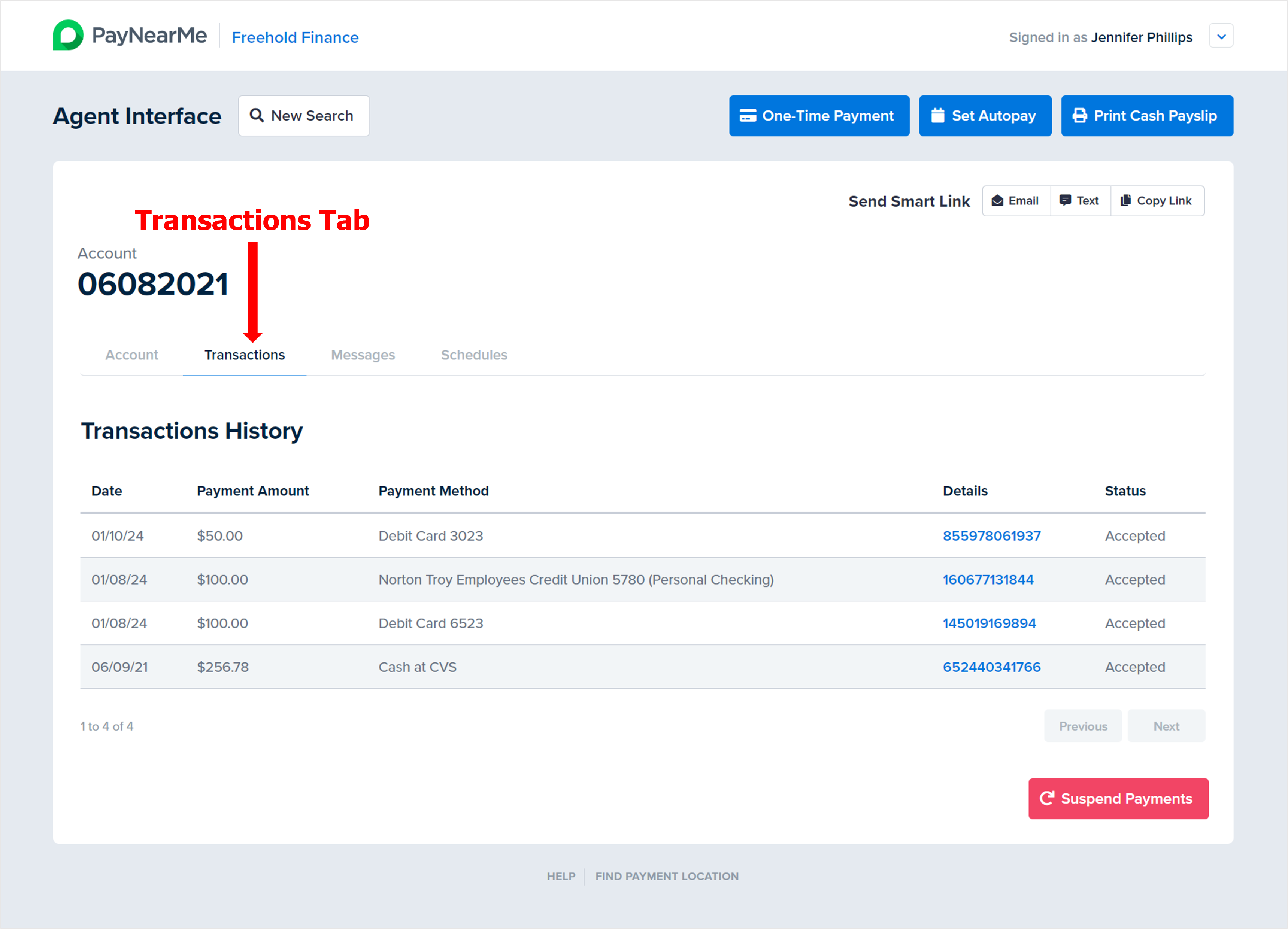
Task: Send smart link via Email envelope icon
Action: (997, 200)
